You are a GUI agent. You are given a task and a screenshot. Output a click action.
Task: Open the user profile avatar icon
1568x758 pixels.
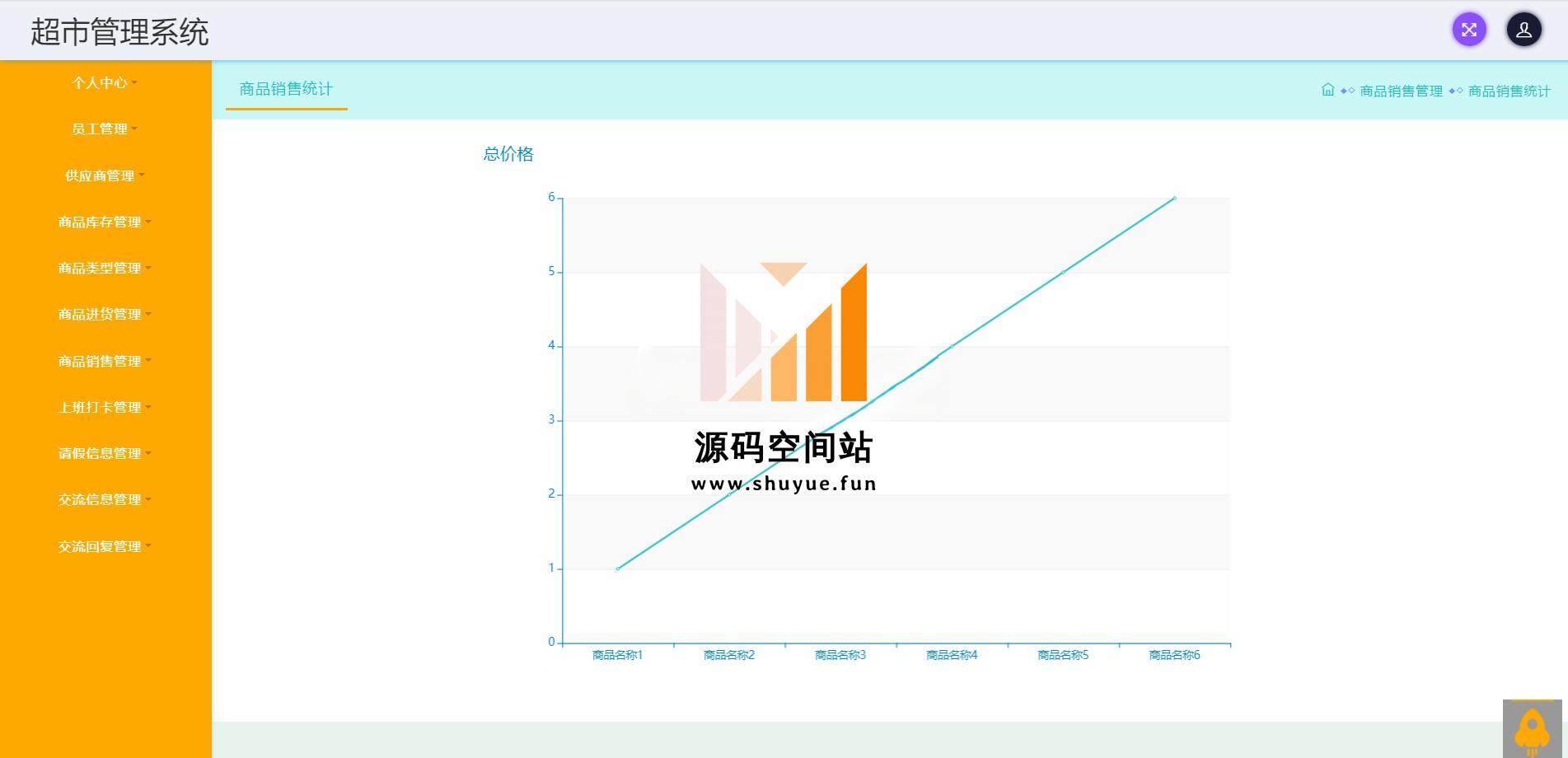1524,30
